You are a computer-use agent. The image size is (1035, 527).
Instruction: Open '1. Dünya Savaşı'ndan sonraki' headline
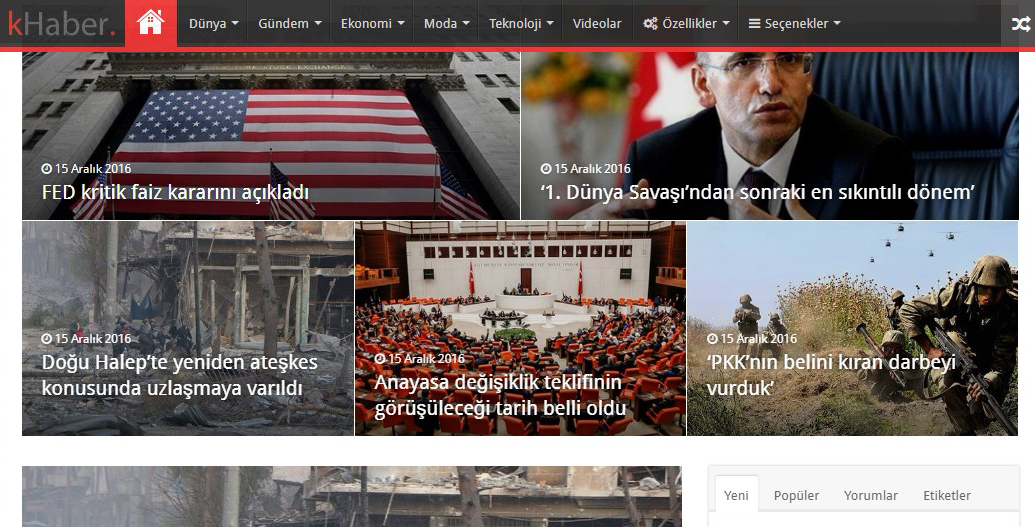tap(758, 193)
